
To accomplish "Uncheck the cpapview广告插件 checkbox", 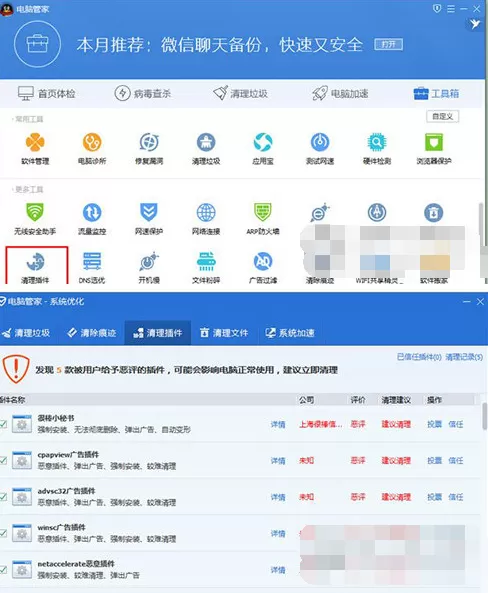I will click(3, 460).
